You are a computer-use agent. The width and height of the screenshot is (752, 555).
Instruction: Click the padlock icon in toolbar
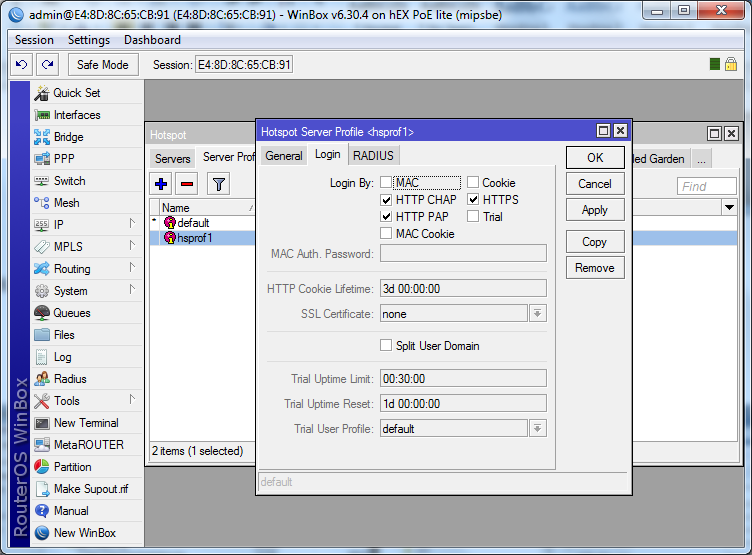(731, 64)
